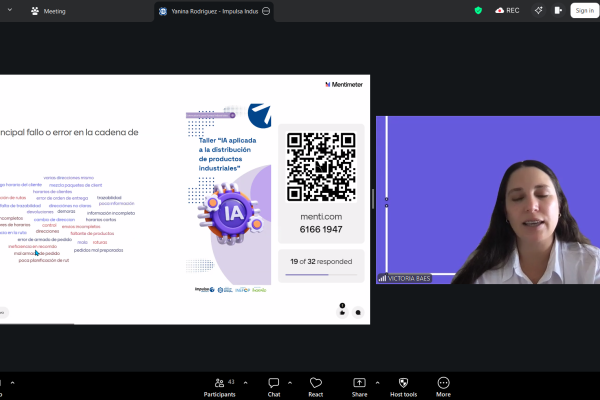Click the Menti QR code image
Image resolution: width=600 pixels, height=400 pixels.
pyautogui.click(x=321, y=166)
